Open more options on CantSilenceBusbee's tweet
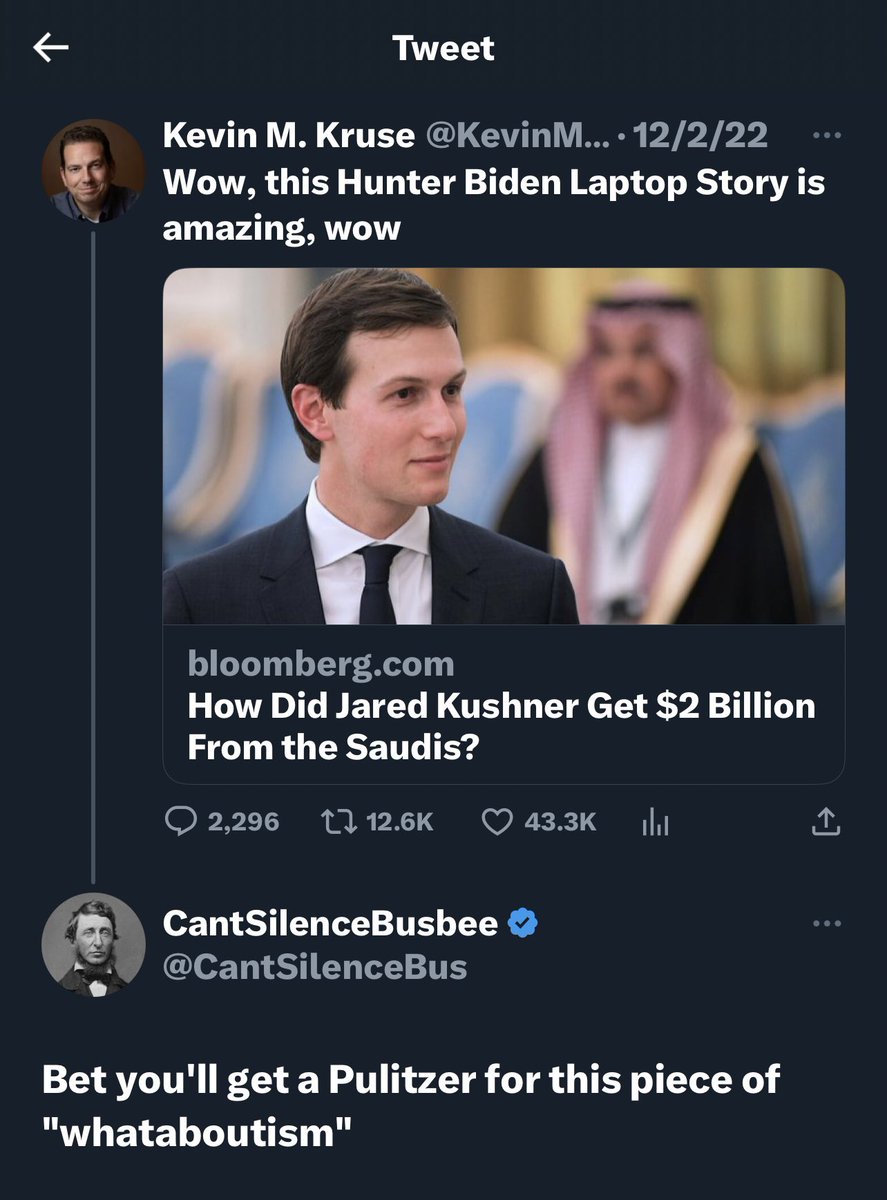Image resolution: width=887 pixels, height=1200 pixels. coord(826,923)
